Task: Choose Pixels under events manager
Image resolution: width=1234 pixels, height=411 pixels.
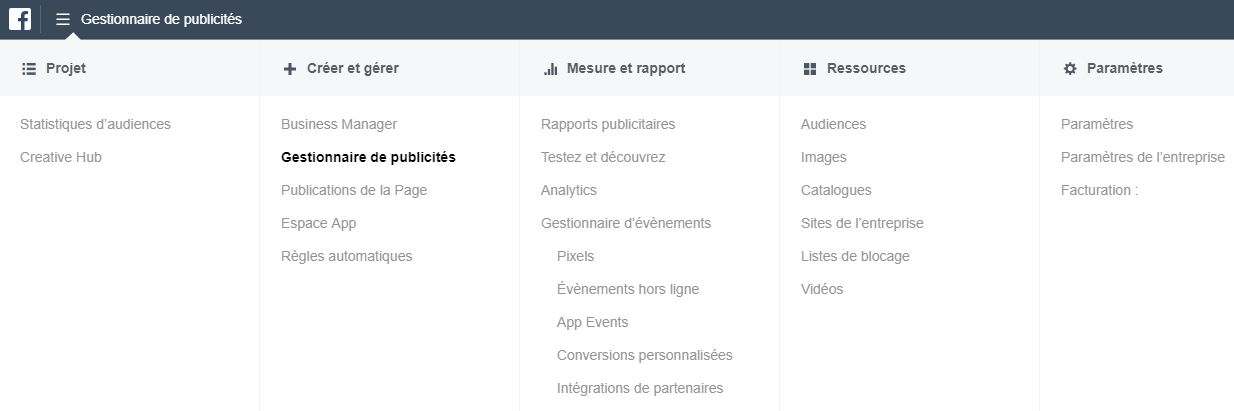Action: coord(575,256)
